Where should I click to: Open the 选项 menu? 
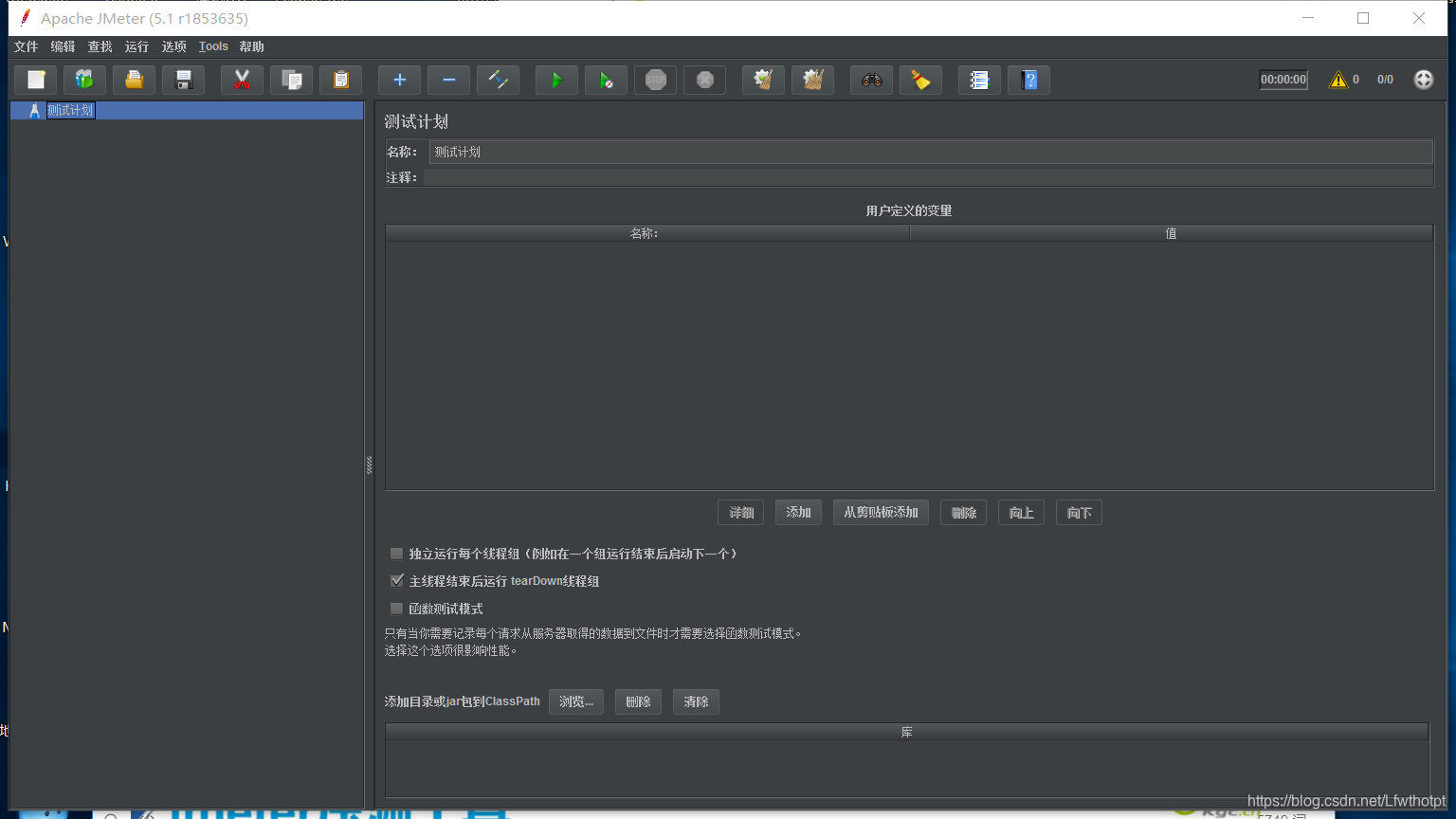pyautogui.click(x=174, y=46)
